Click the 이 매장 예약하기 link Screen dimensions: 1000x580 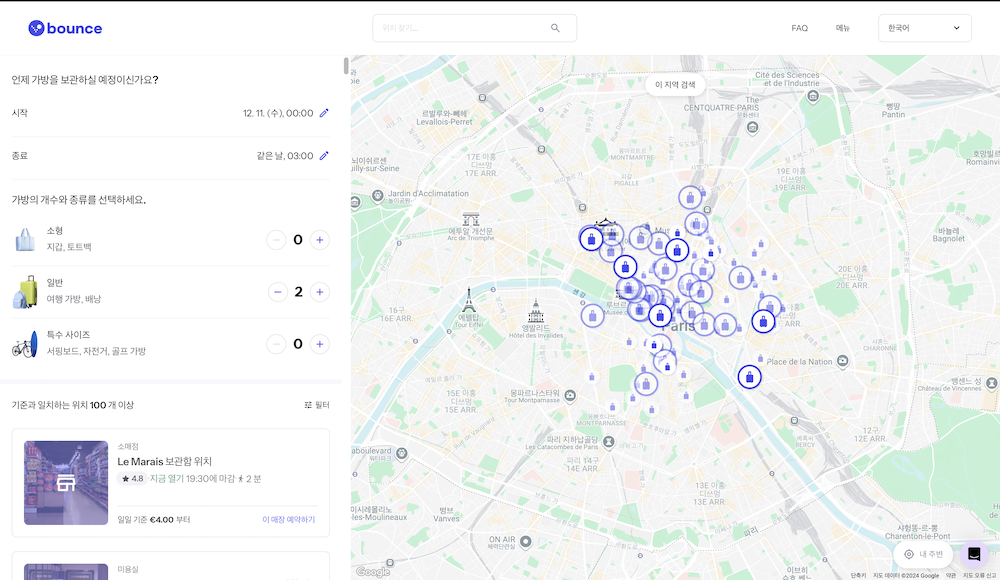click(289, 519)
